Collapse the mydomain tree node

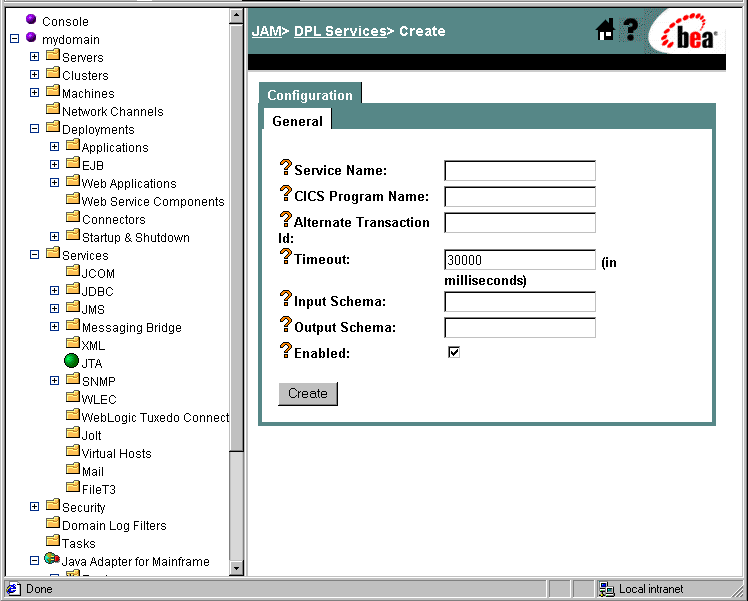[14, 38]
